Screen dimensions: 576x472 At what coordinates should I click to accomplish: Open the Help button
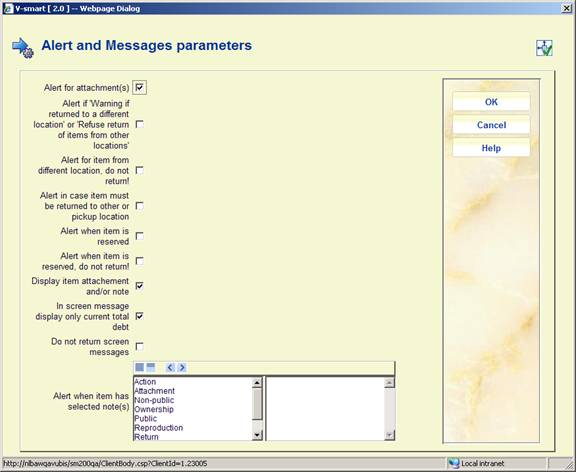491,148
